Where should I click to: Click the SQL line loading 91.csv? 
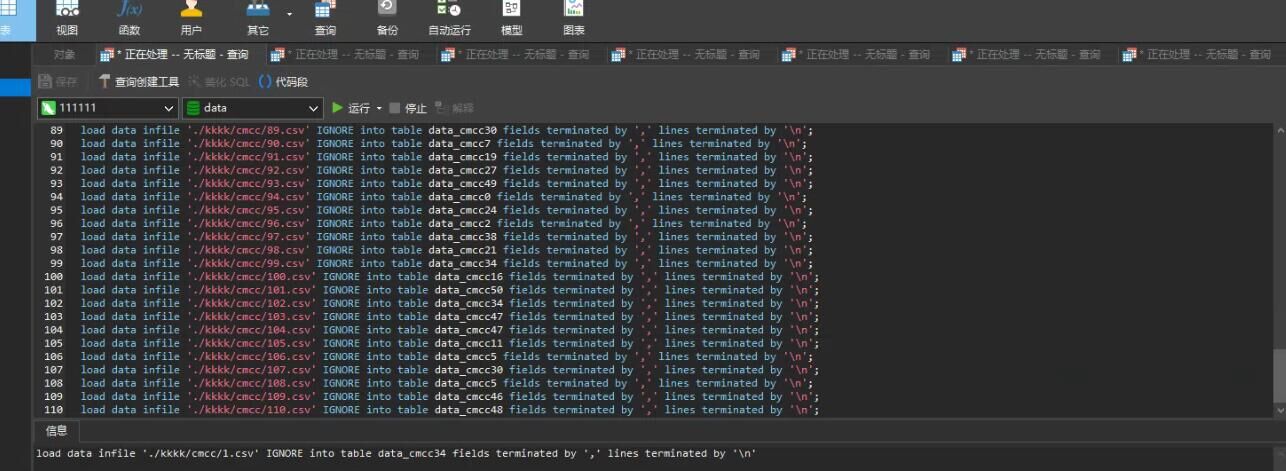tap(447, 157)
